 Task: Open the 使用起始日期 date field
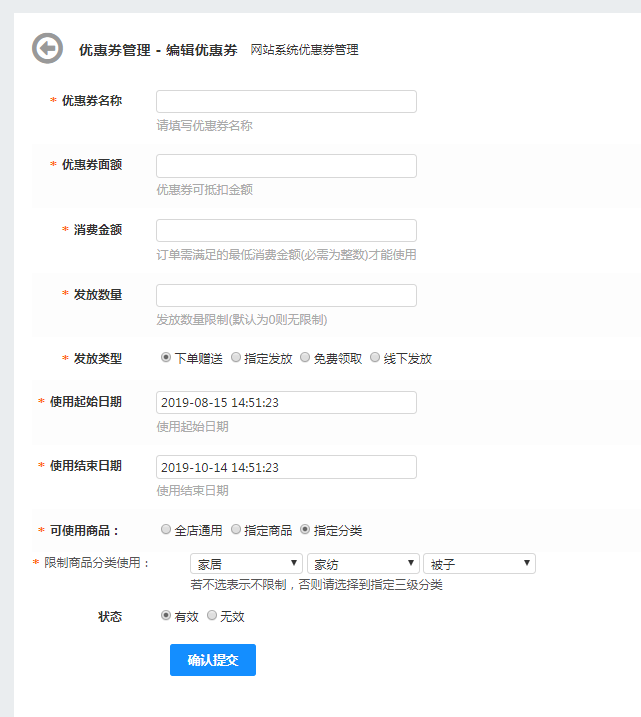(x=286, y=402)
